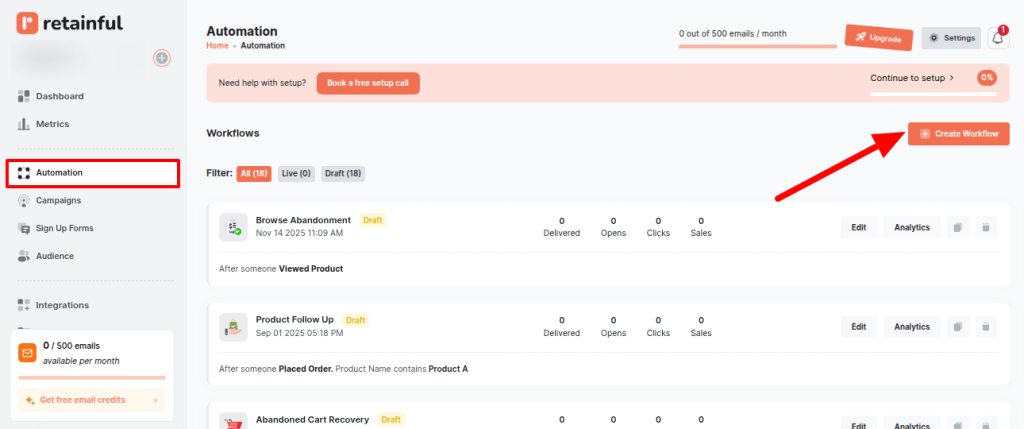Delete the Browse Abandonment workflow
Viewport: 1024px width, 429px height.
[x=986, y=227]
